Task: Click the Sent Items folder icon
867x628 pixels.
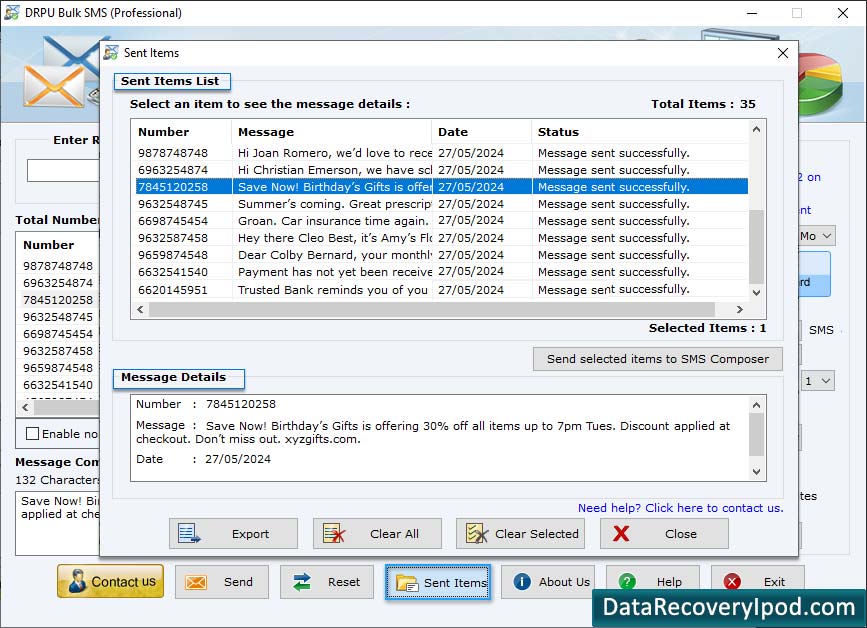Action: click(408, 583)
